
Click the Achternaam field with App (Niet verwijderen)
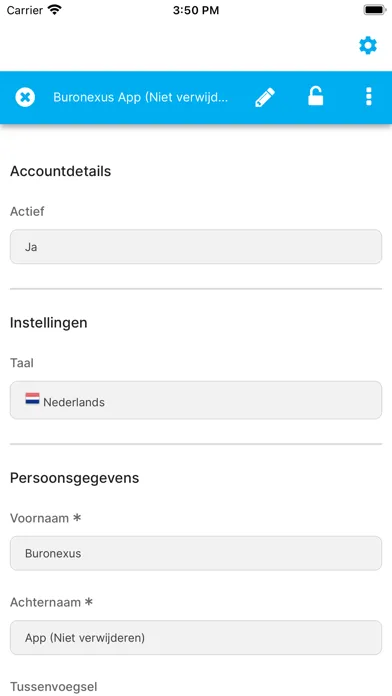pos(196,637)
